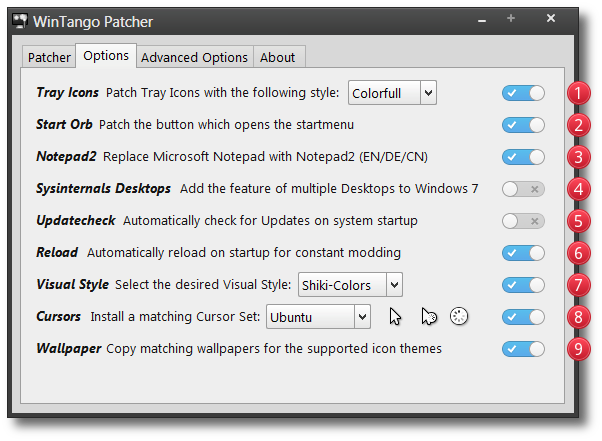Click the 'Start Orb' bold label
The height and width of the screenshot is (441, 602).
pos(64,124)
